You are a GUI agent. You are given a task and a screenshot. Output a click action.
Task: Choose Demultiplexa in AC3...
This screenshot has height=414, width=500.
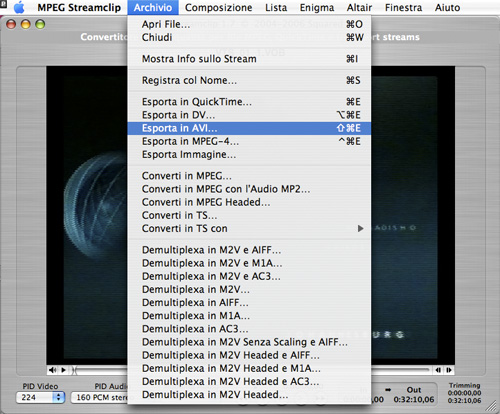click(x=249, y=329)
